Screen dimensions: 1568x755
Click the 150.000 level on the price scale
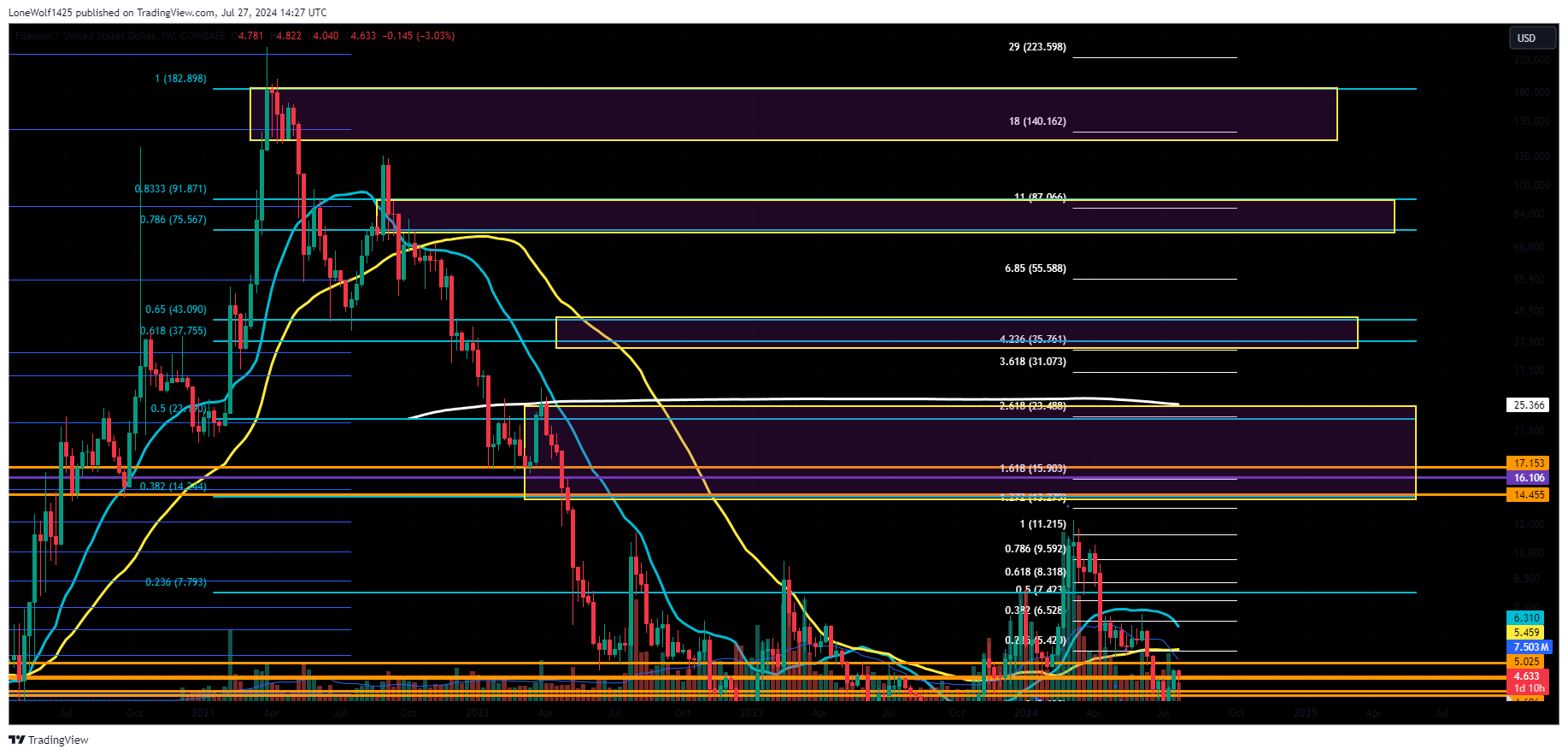[x=1531, y=121]
